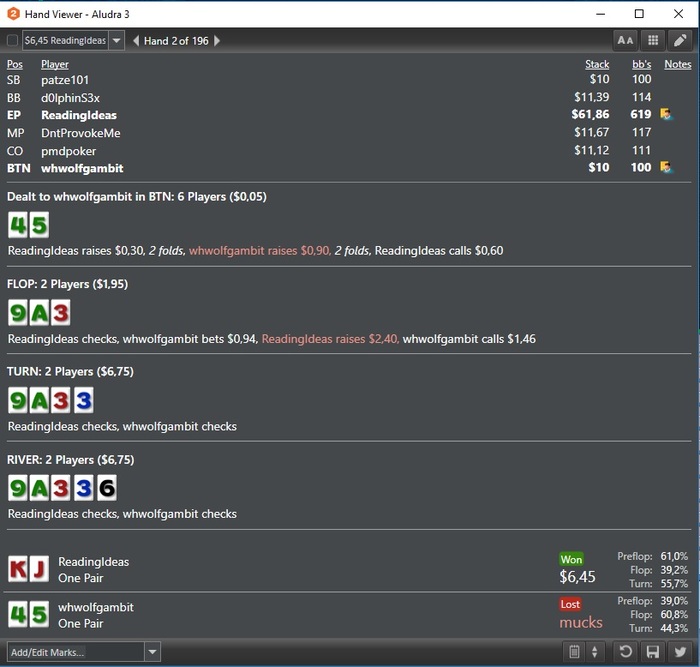The width and height of the screenshot is (700, 667).
Task: Select player ReadingIdeas in the EP row
Action: (x=79, y=115)
